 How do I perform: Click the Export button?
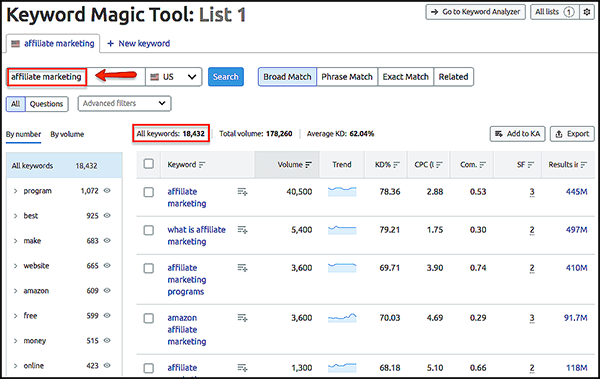coord(572,134)
